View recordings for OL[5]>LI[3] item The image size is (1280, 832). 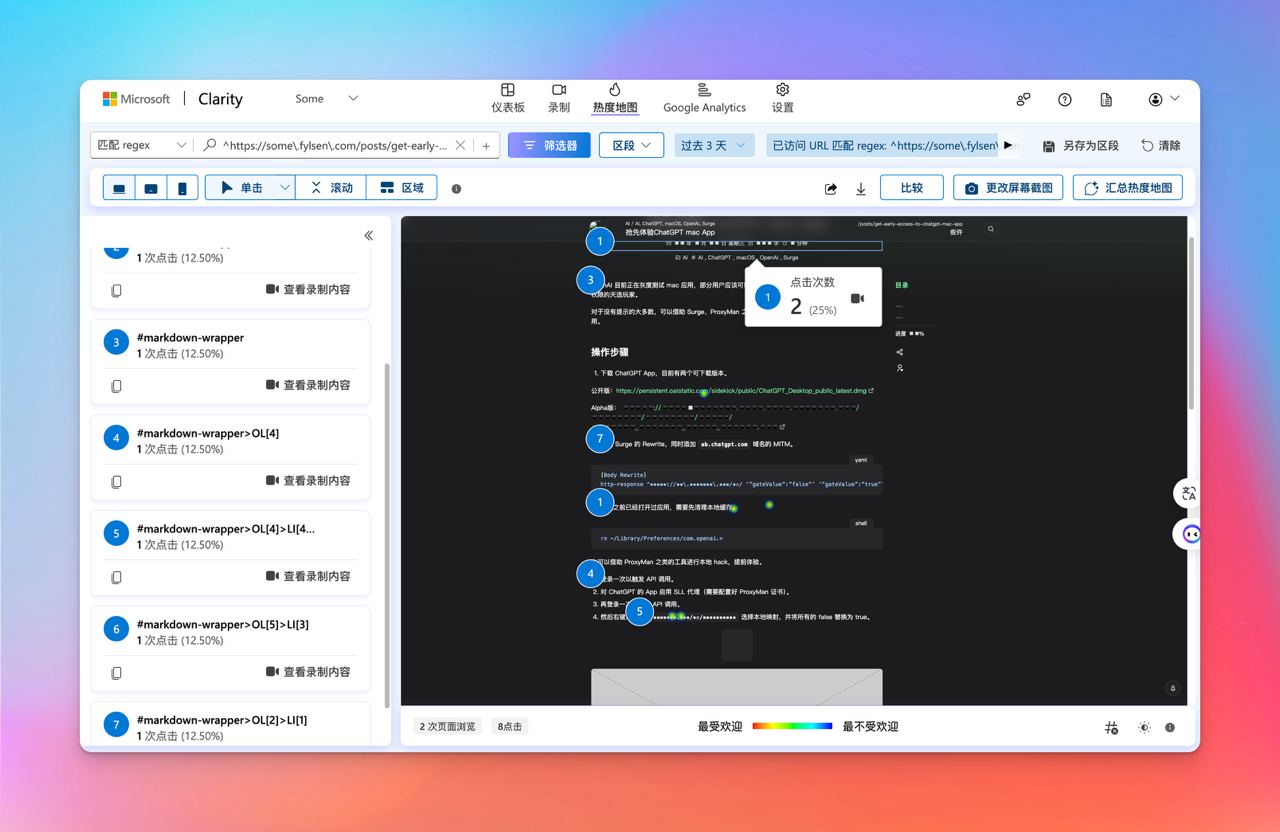[x=308, y=672]
